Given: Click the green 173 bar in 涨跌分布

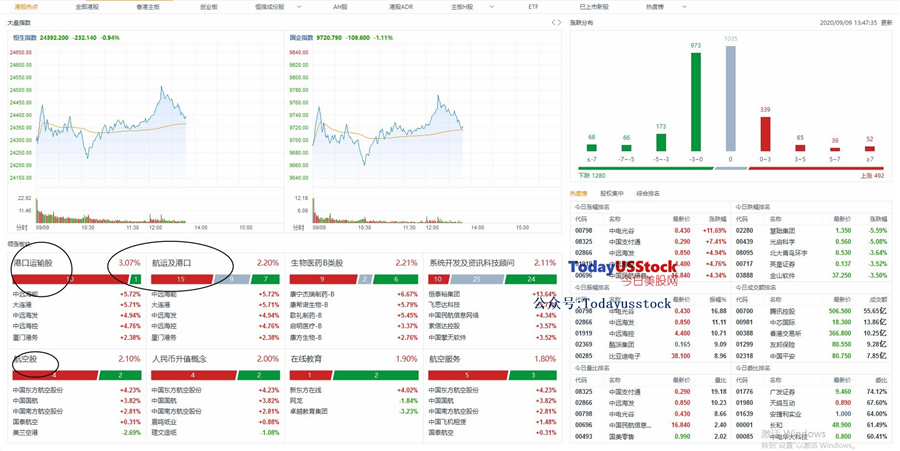Looking at the screenshot, I should [x=661, y=142].
